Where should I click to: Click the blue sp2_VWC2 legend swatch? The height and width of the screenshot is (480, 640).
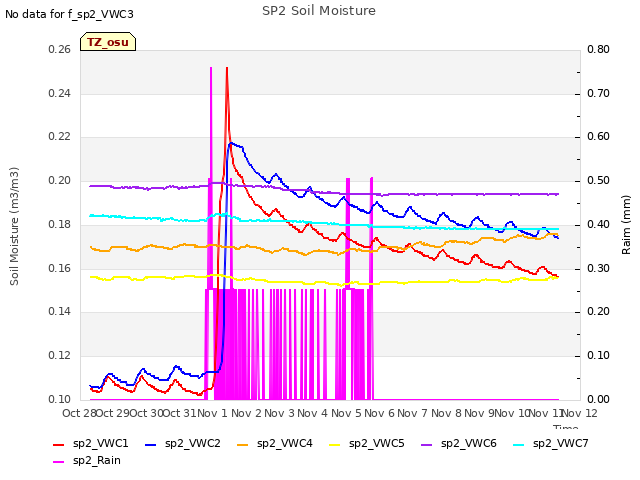[151, 444]
